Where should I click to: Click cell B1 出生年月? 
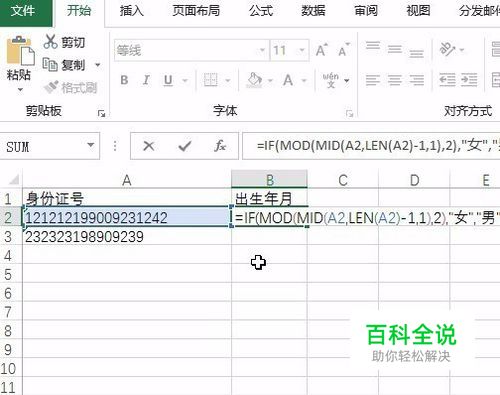click(269, 199)
